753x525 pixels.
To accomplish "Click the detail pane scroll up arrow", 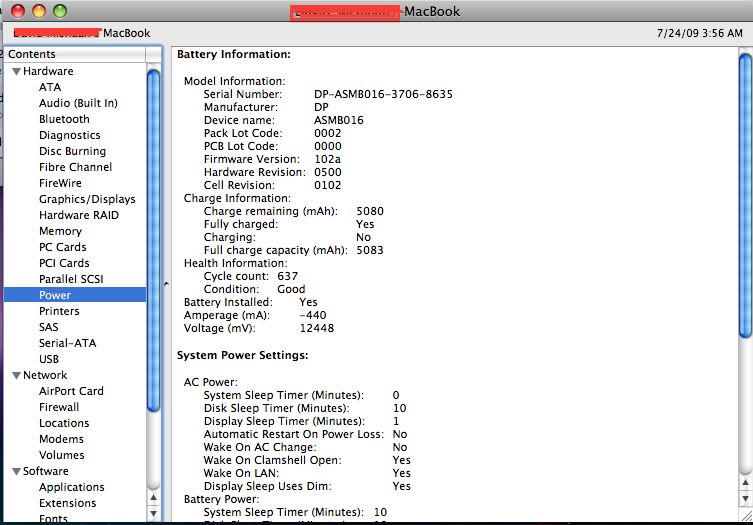I will coord(745,483).
